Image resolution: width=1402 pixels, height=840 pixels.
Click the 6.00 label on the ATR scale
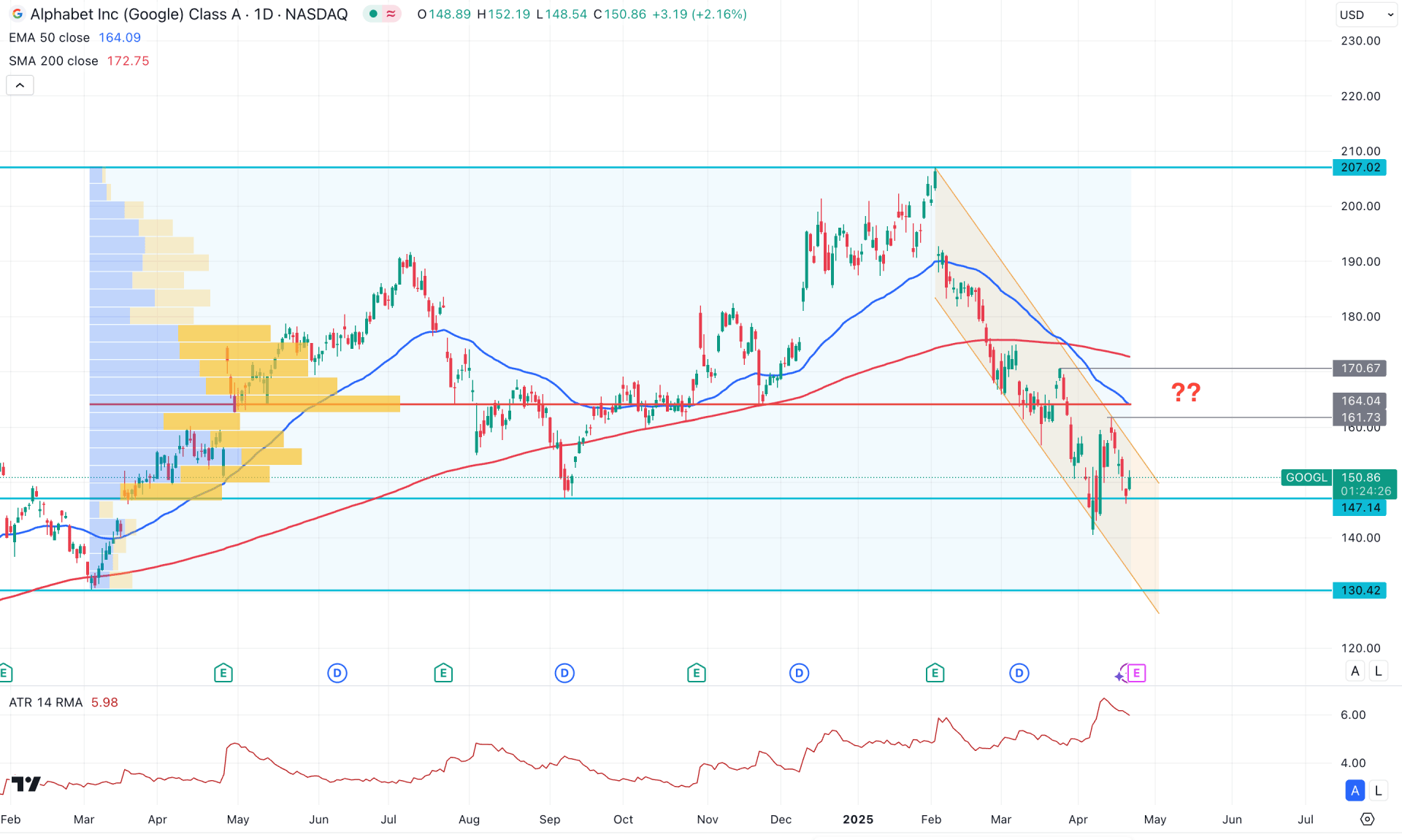click(x=1353, y=714)
